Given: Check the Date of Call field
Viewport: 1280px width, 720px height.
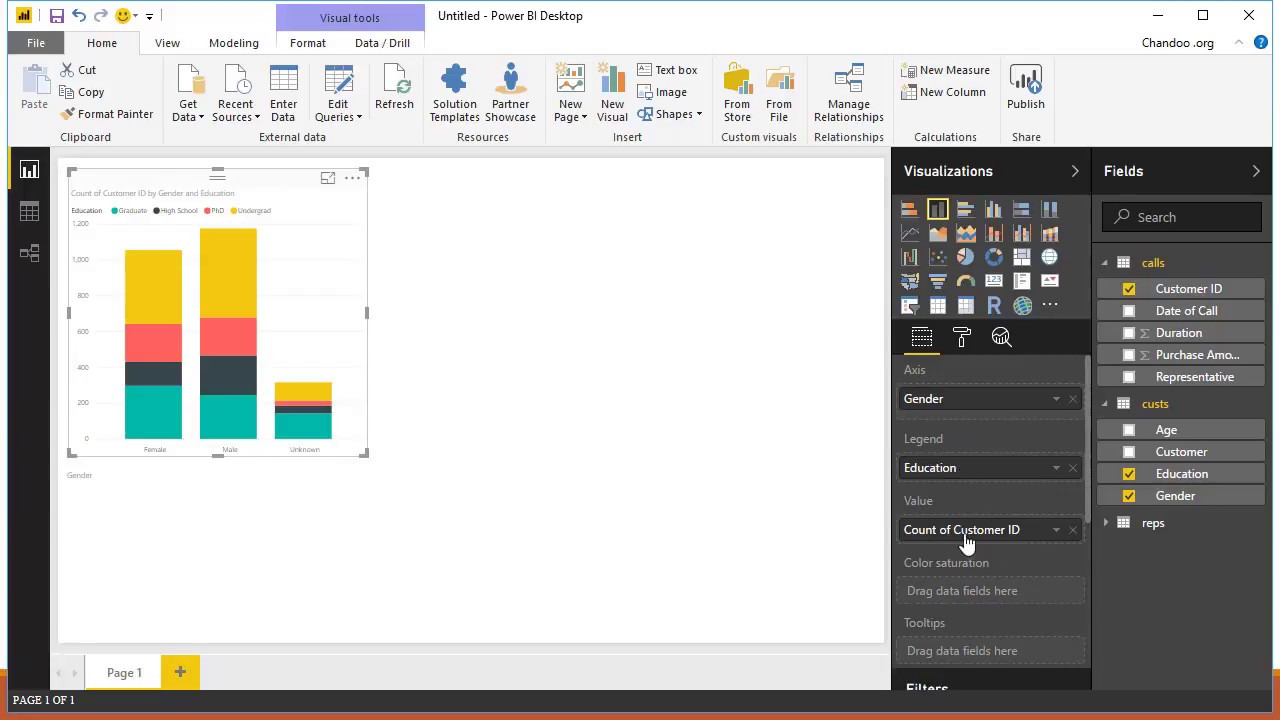Looking at the screenshot, I should click(1129, 311).
